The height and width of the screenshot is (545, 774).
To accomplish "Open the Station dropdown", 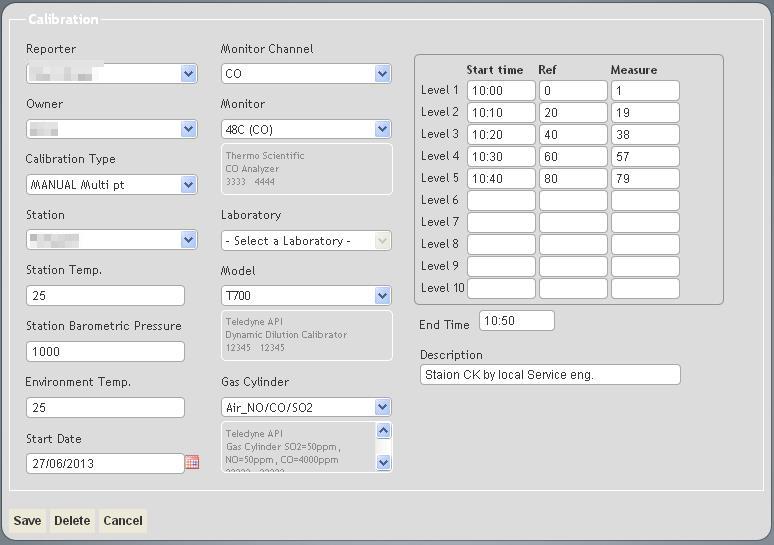I will tap(188, 240).
